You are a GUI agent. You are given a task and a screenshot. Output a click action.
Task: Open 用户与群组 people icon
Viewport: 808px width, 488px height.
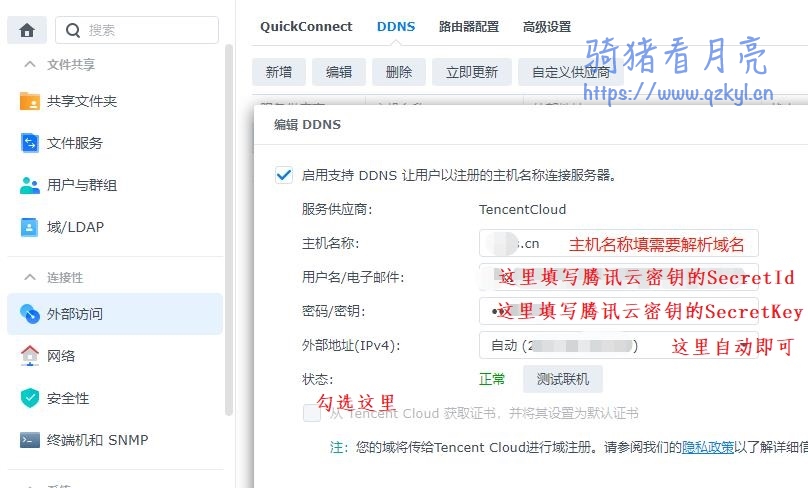point(29,185)
